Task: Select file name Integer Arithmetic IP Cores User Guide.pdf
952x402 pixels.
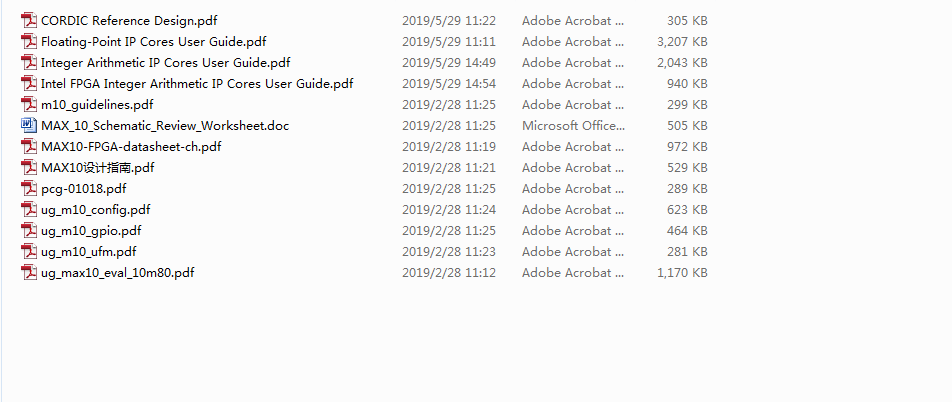Action: pos(166,63)
